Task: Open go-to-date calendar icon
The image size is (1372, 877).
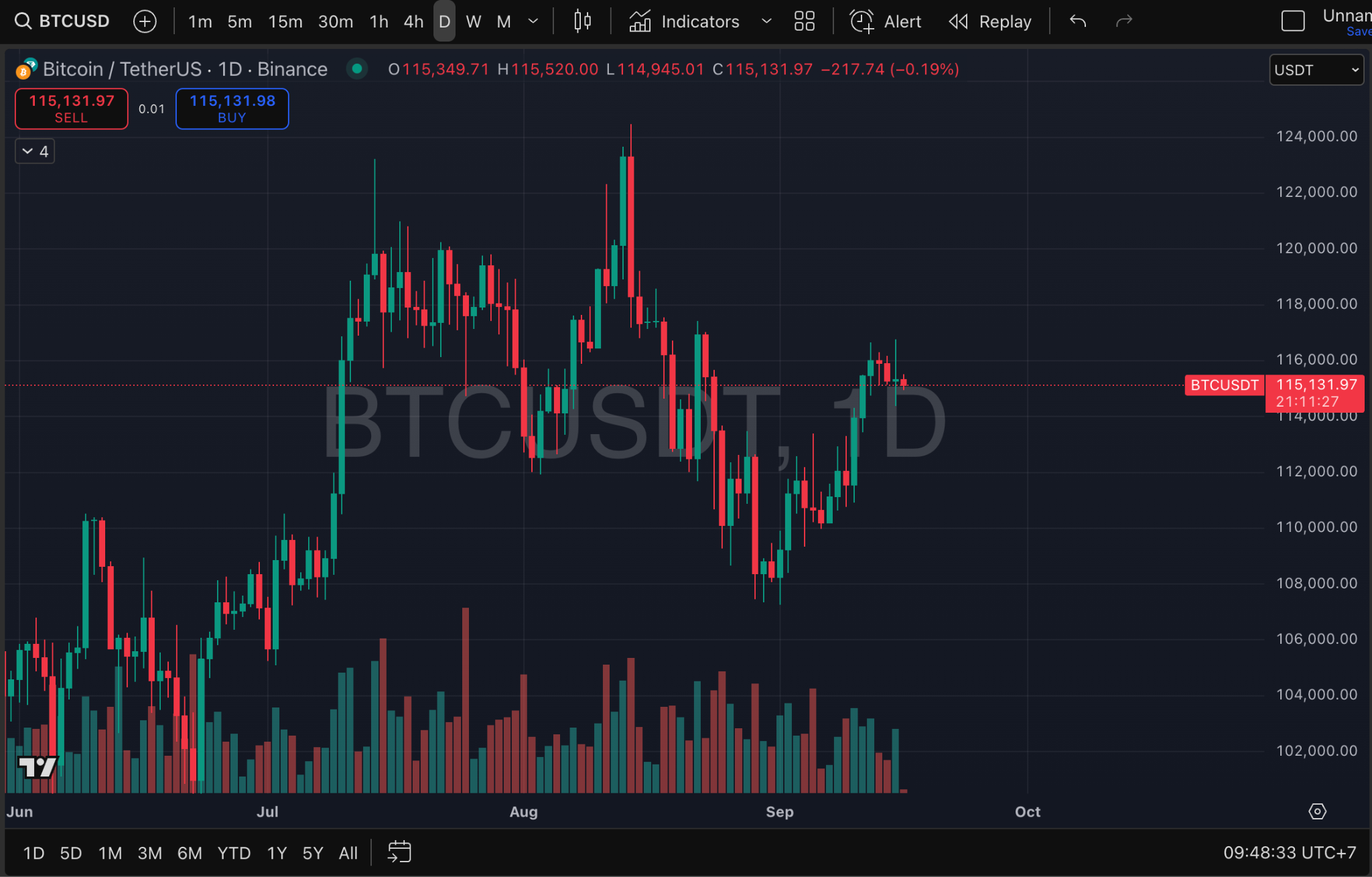Action: 399,852
